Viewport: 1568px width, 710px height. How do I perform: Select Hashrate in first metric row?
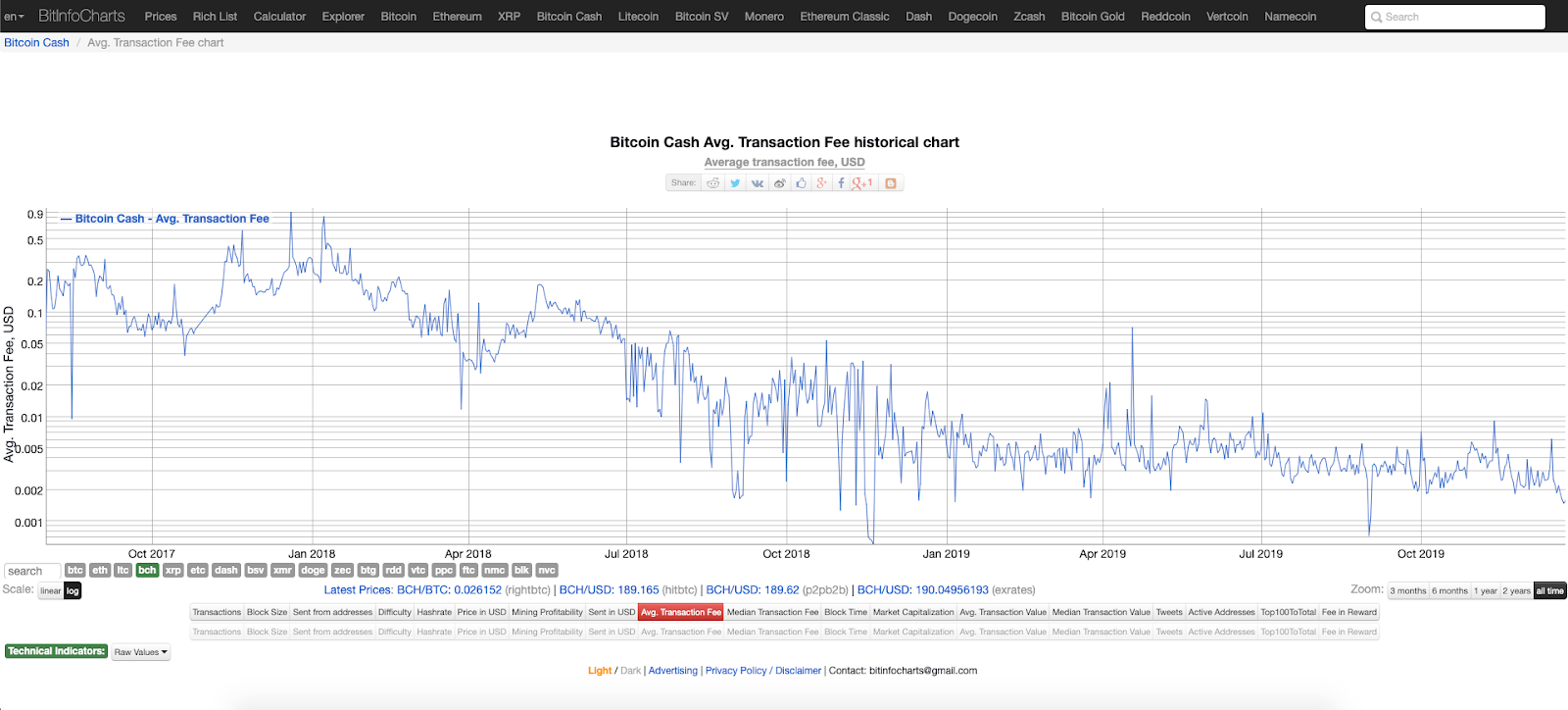pos(434,612)
